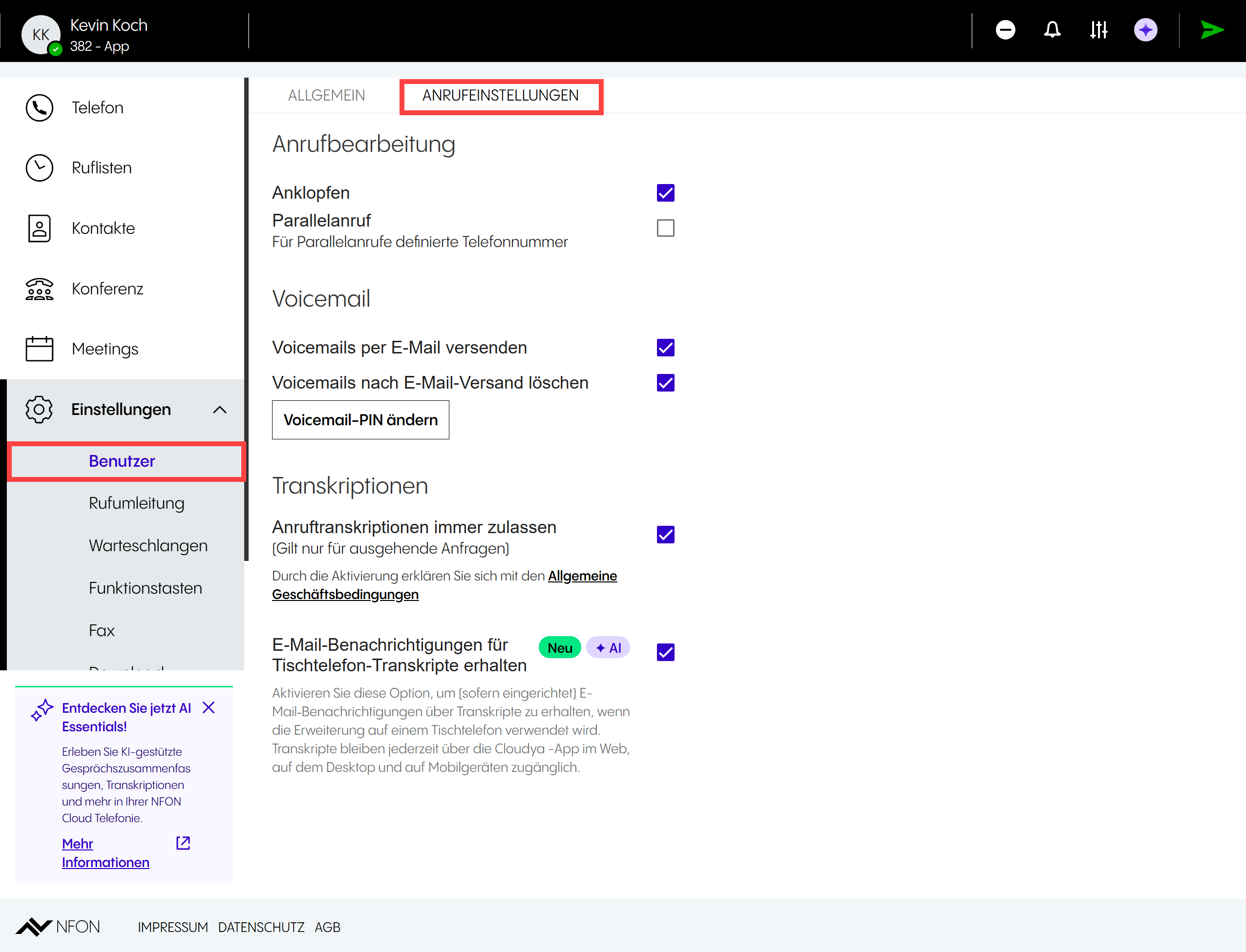Image resolution: width=1246 pixels, height=952 pixels.
Task: Open Allgemeine Geschäftsbedingungen link
Action: (x=582, y=576)
